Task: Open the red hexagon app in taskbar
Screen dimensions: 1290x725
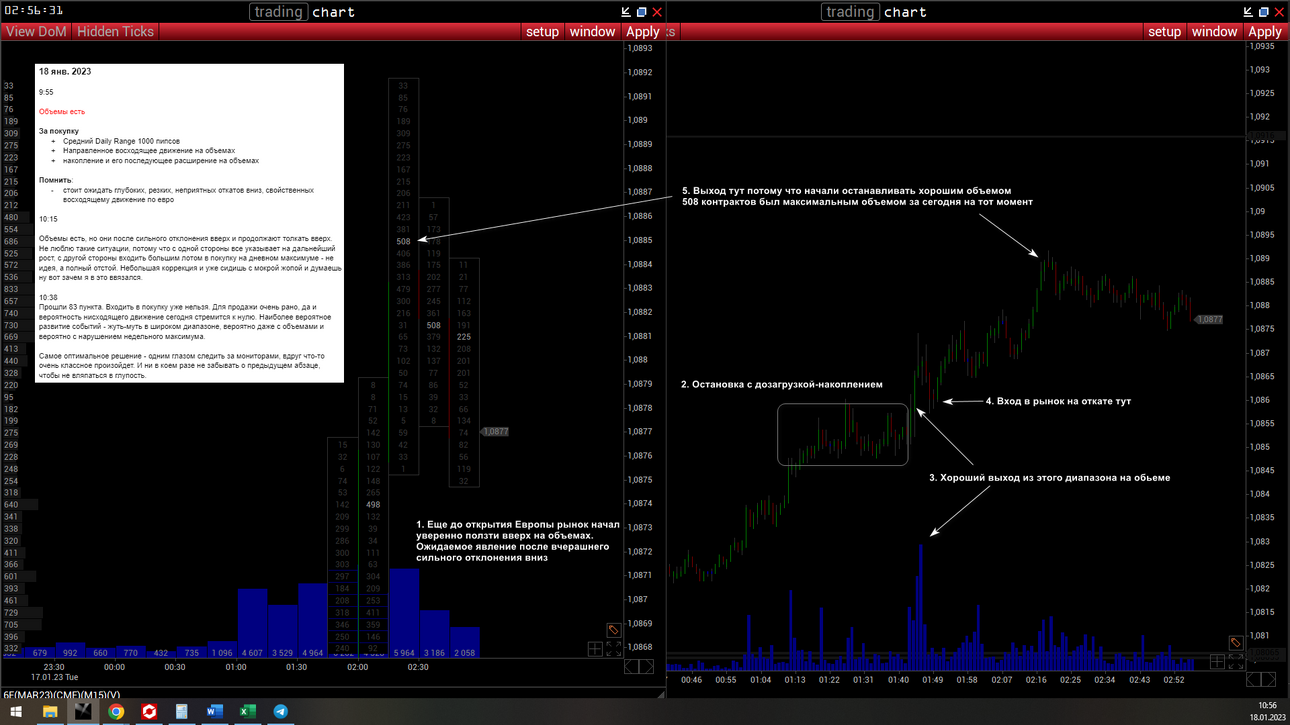Action: point(149,712)
